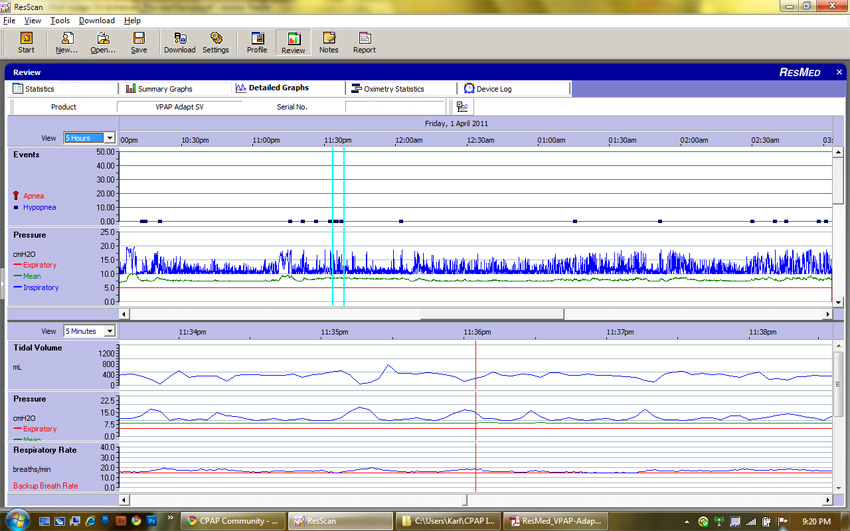Open Notes from the toolbar

[x=329, y=42]
